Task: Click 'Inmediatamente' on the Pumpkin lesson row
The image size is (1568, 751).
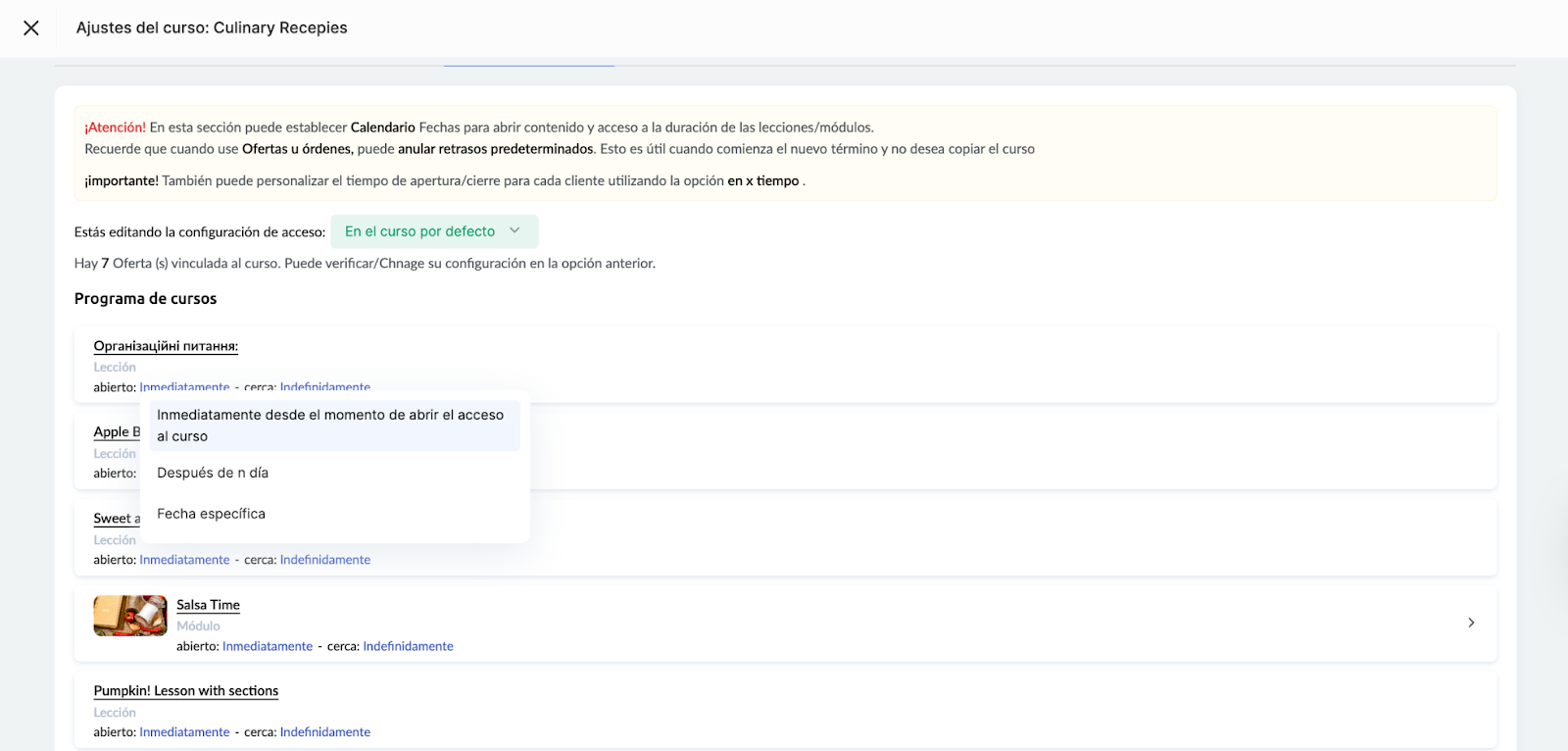Action: 184,732
